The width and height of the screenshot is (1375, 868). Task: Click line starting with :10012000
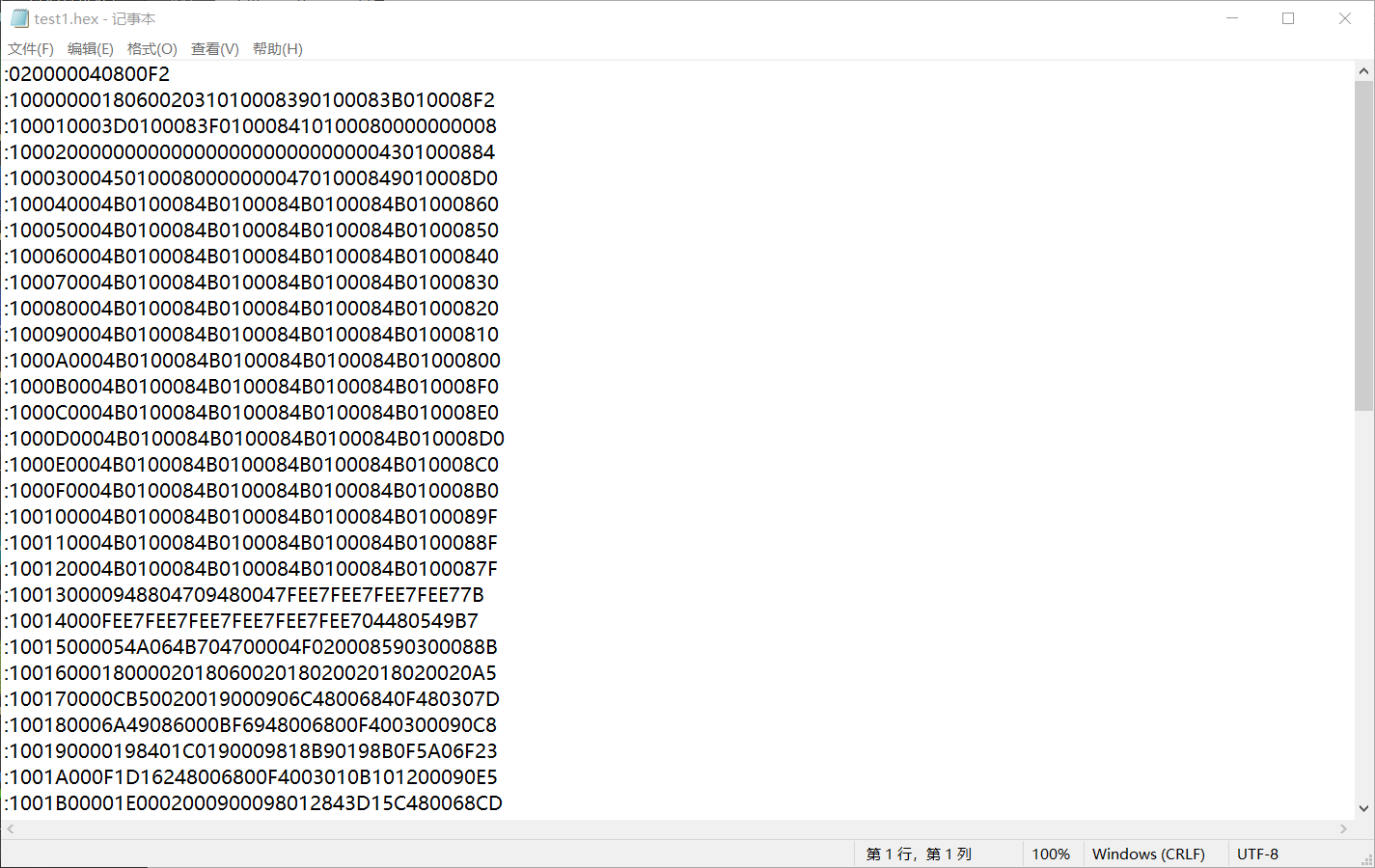point(251,569)
